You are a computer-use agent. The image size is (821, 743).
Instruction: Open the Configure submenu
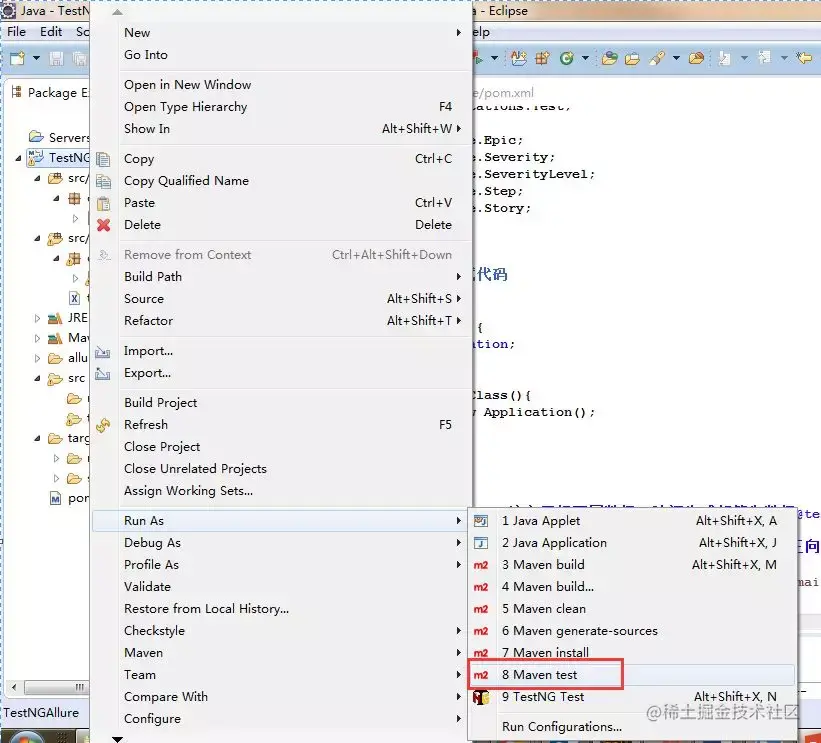(x=282, y=718)
